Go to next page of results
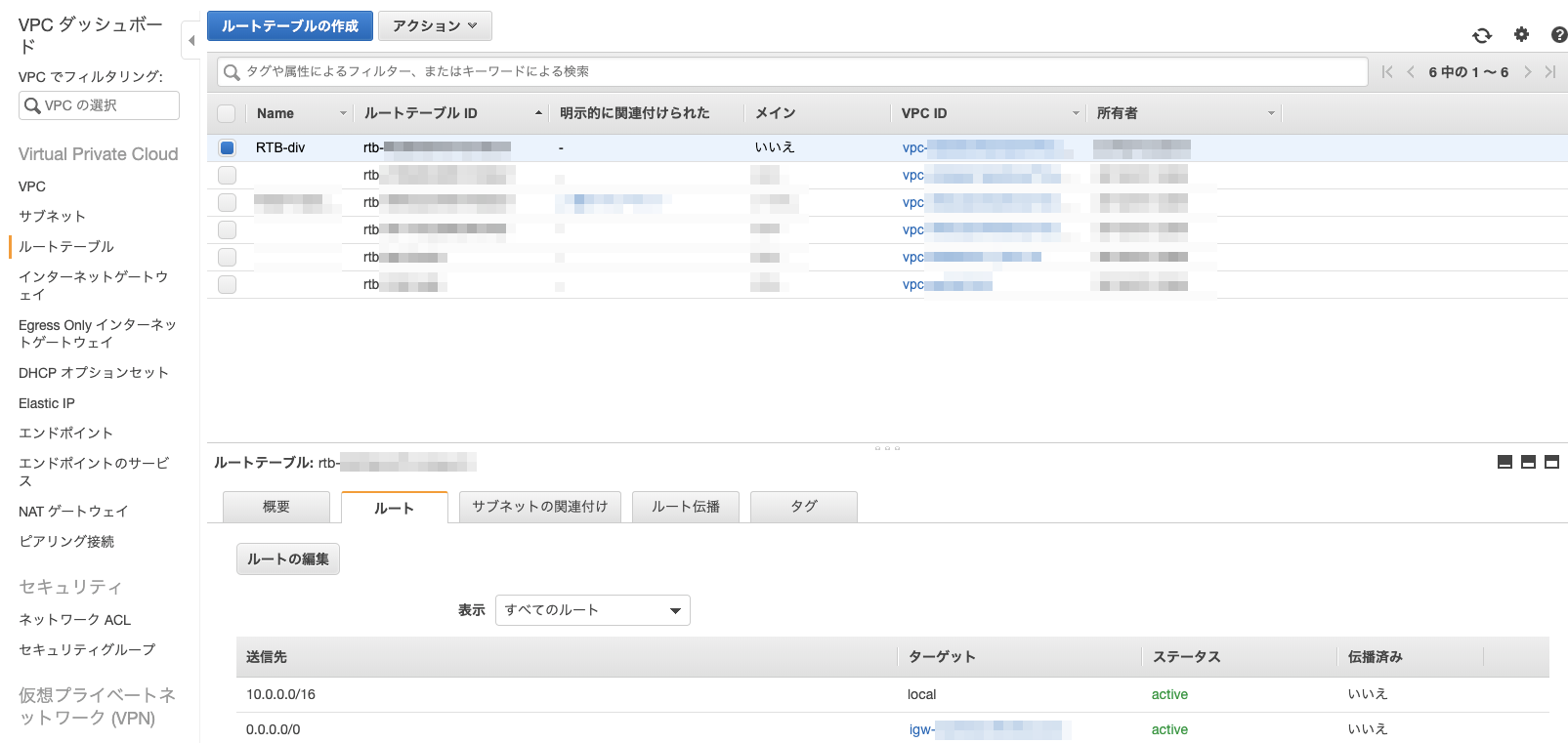 pyautogui.click(x=1528, y=71)
